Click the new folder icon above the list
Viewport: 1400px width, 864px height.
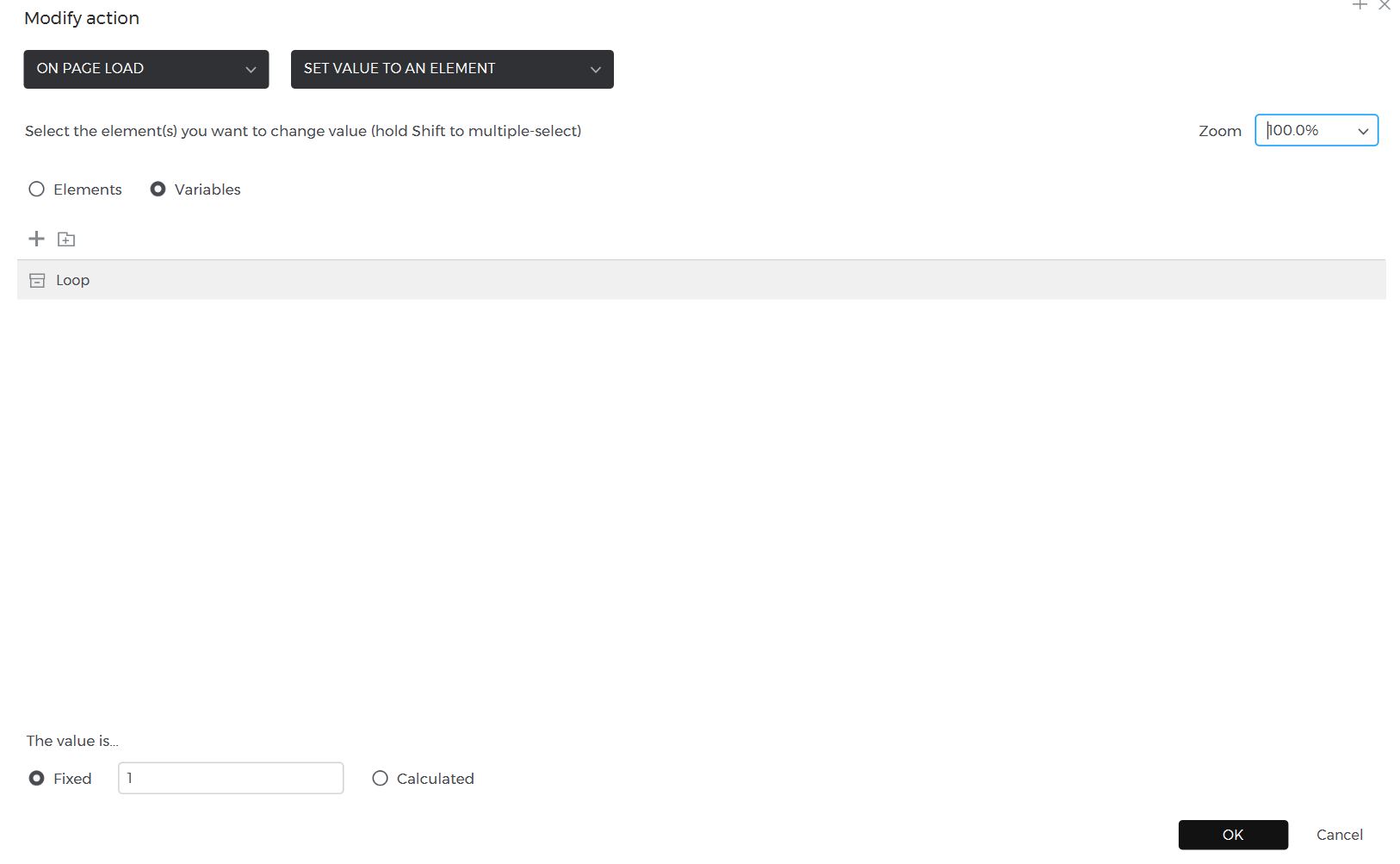66,239
